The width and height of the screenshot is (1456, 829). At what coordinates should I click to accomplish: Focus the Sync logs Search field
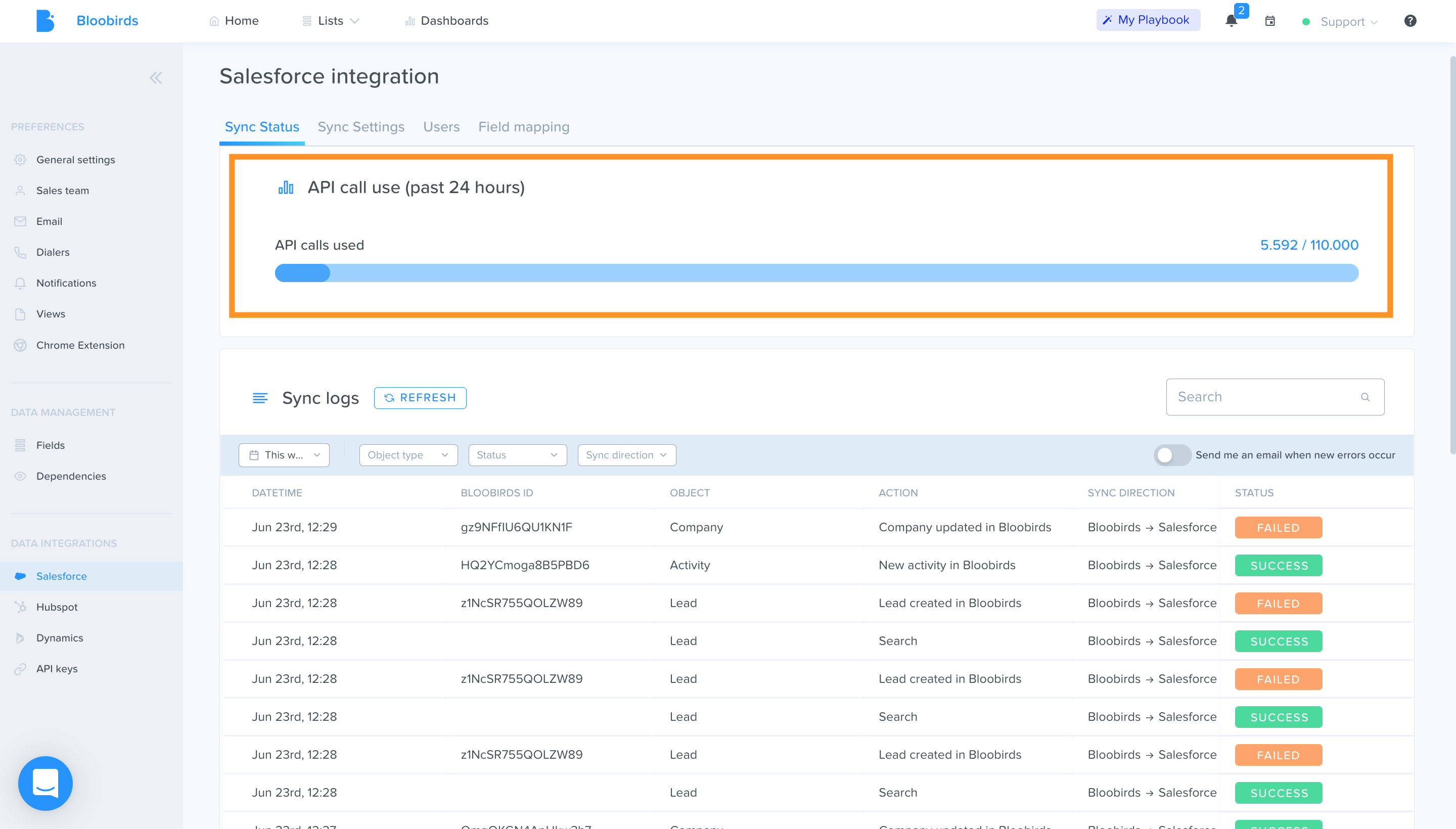(1275, 397)
